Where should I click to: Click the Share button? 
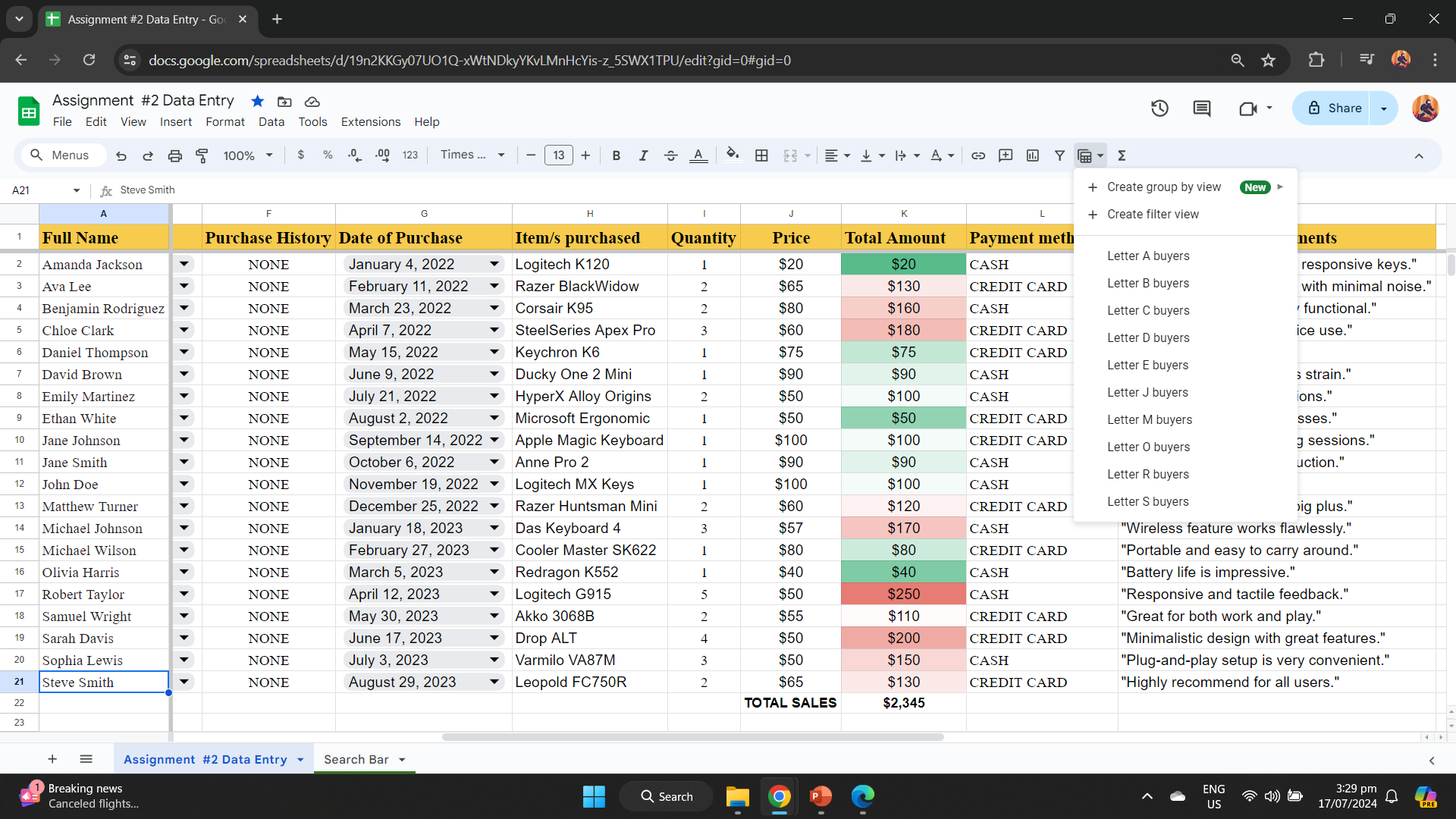(1335, 108)
